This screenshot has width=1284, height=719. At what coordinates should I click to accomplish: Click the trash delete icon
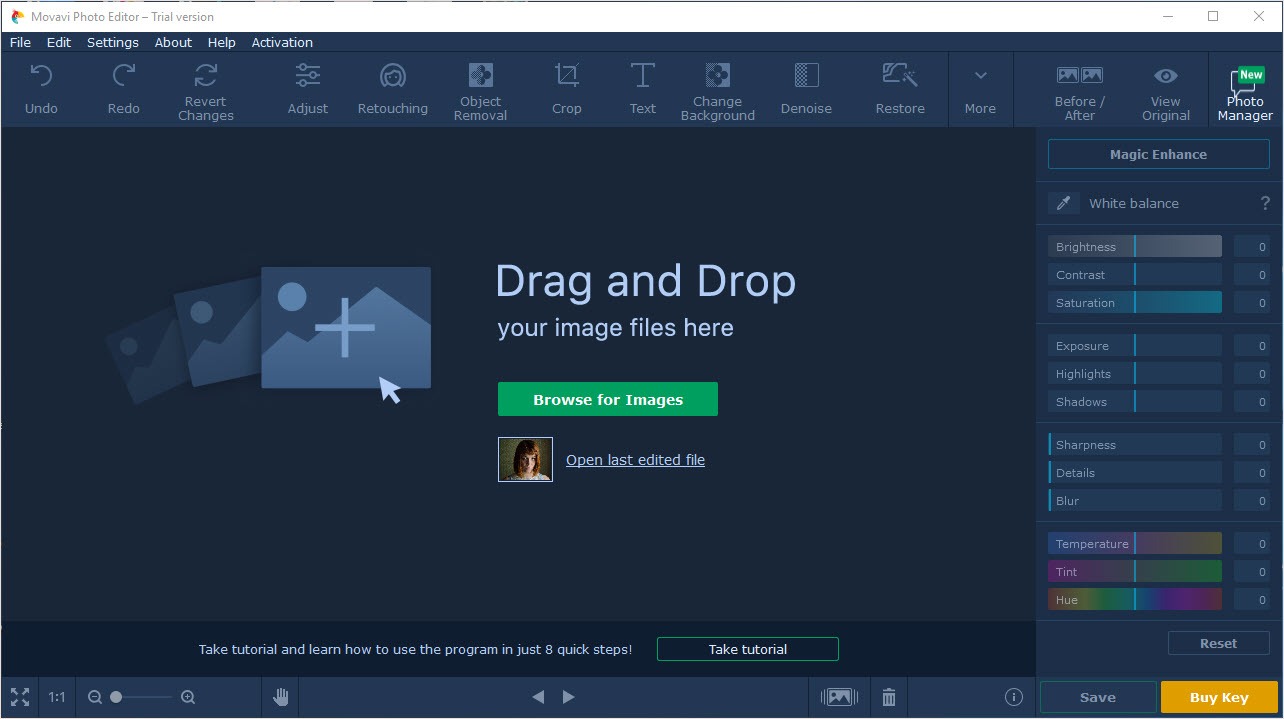[x=889, y=697]
